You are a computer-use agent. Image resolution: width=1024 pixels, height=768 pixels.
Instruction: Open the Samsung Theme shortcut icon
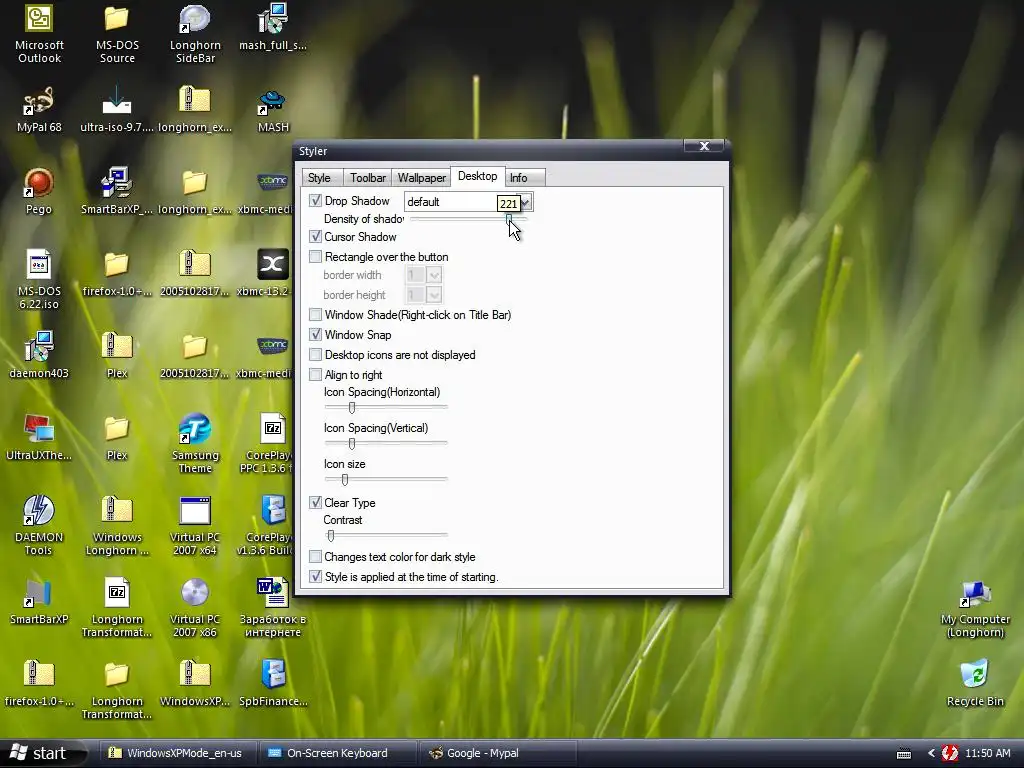point(195,430)
